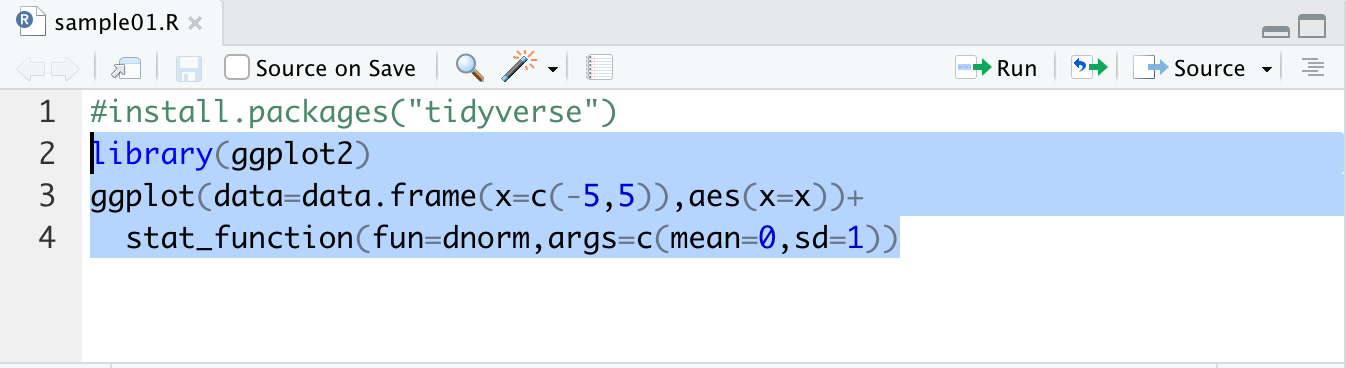
Task: Minimize the source editor pane
Action: click(1276, 30)
